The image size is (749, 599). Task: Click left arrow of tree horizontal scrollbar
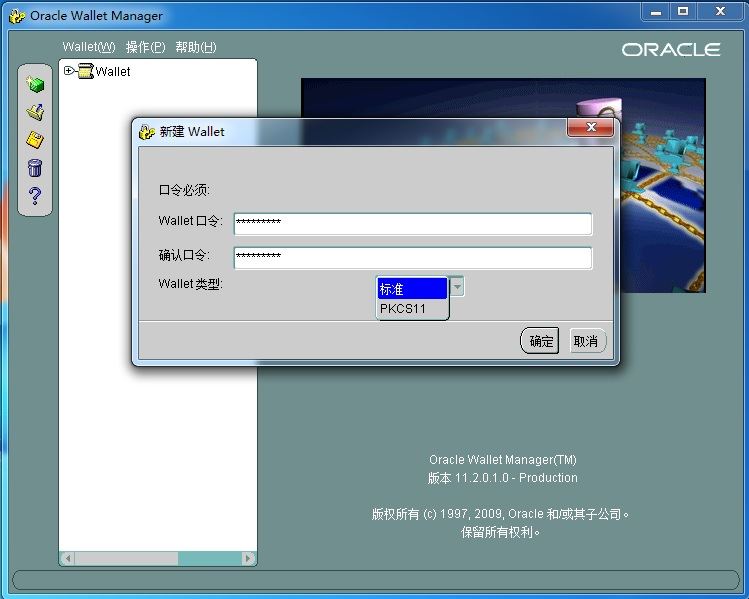[x=68, y=558]
